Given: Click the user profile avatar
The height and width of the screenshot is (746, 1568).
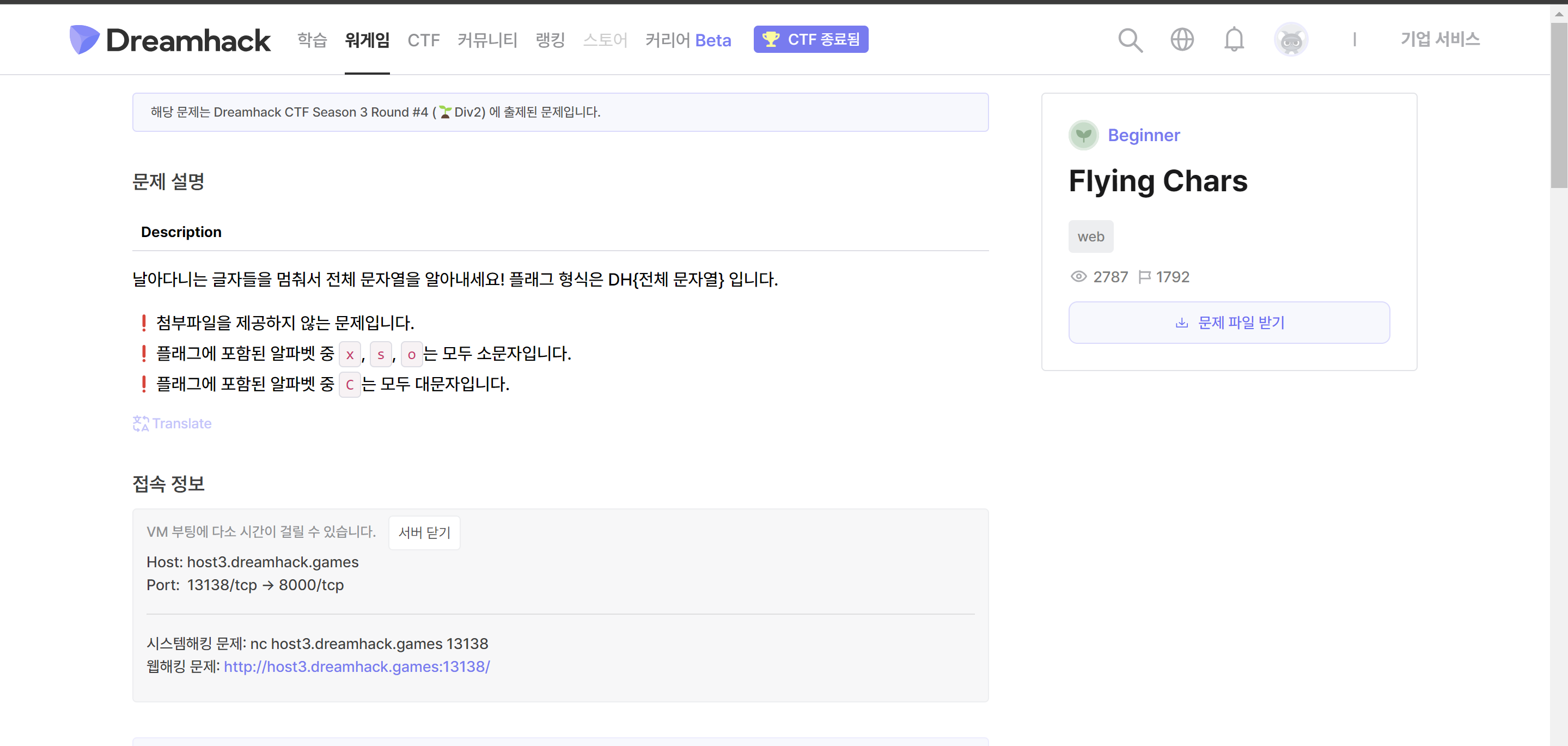Looking at the screenshot, I should pyautogui.click(x=1290, y=40).
